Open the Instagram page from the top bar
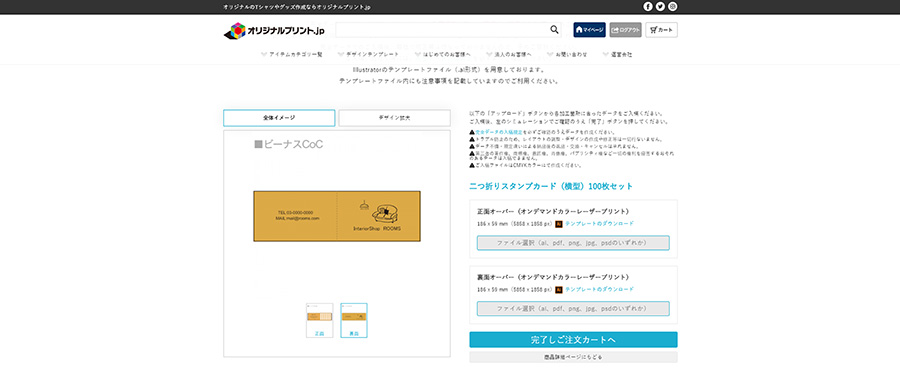 click(673, 6)
